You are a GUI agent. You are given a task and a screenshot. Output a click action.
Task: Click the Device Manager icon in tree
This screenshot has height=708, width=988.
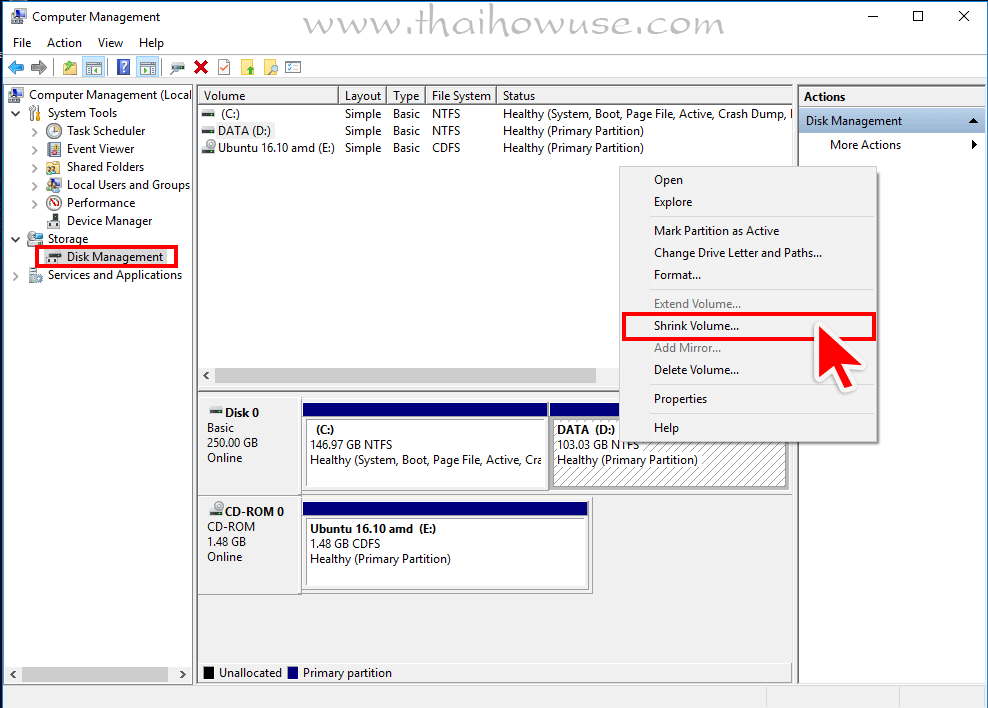point(54,221)
